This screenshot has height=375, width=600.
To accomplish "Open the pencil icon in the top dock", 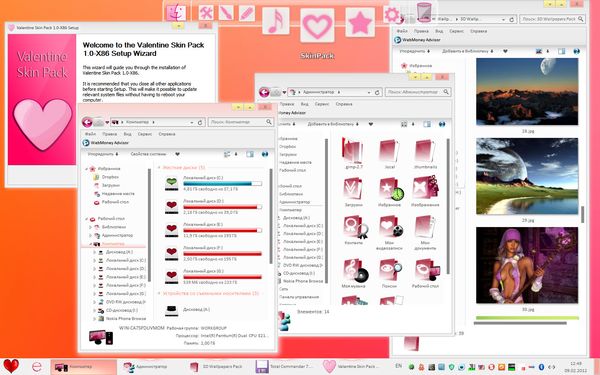I will click(247, 13).
